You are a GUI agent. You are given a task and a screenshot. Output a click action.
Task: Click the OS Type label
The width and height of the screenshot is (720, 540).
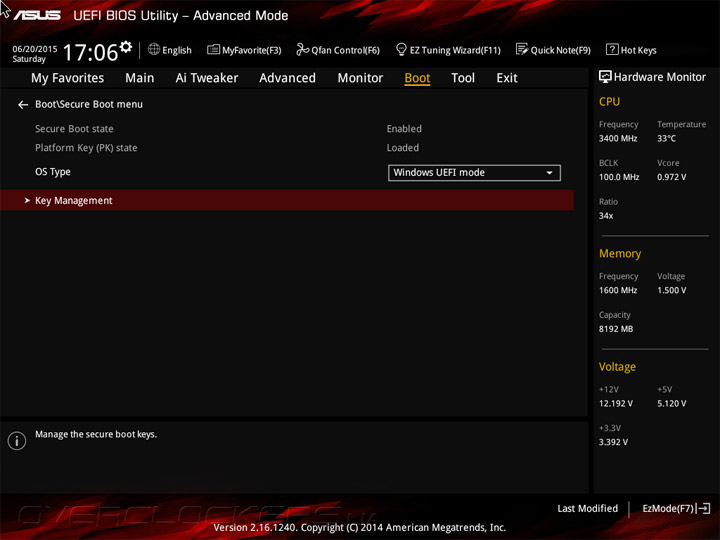(x=53, y=172)
